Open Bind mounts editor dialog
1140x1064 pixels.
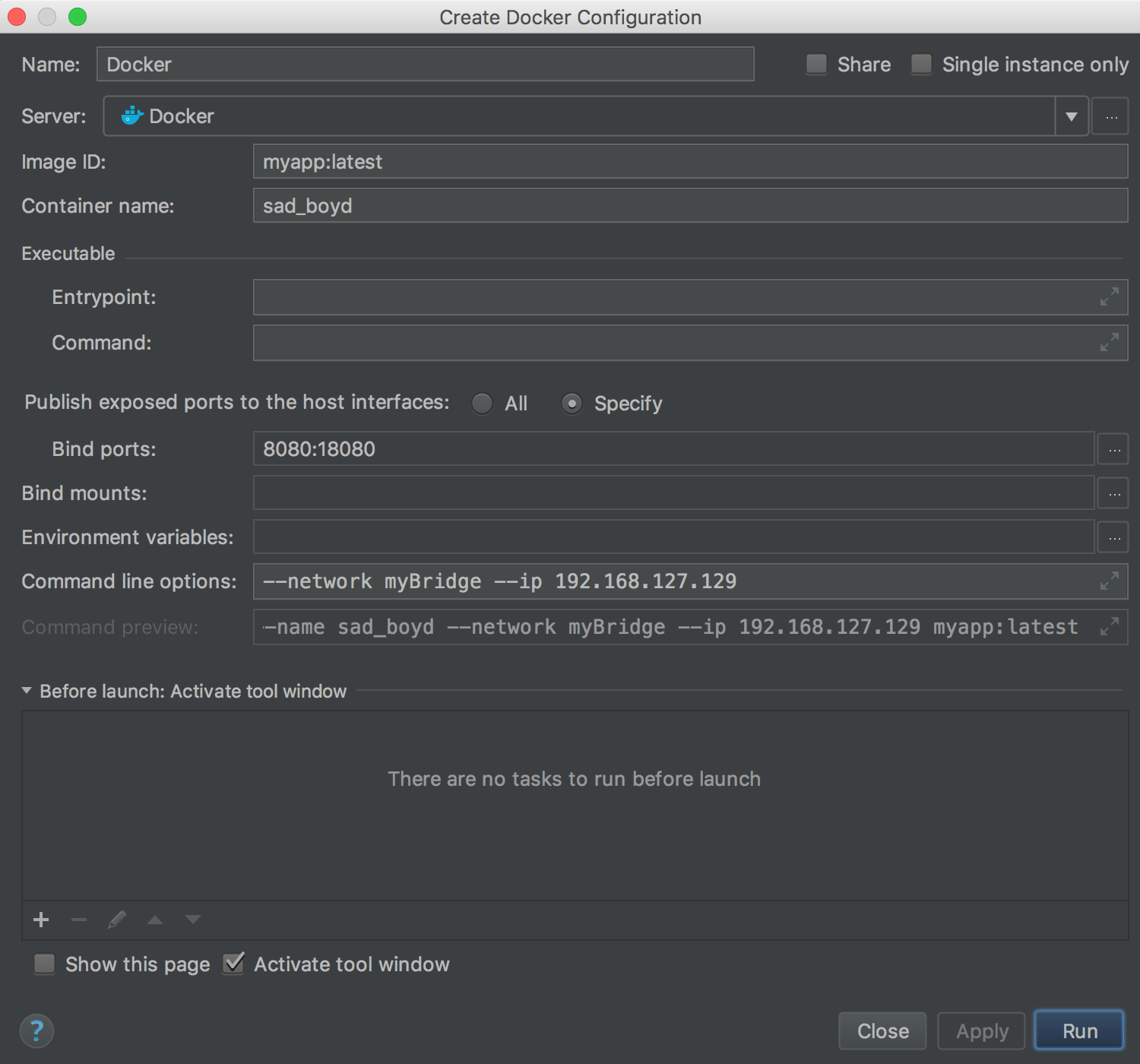pos(1113,493)
